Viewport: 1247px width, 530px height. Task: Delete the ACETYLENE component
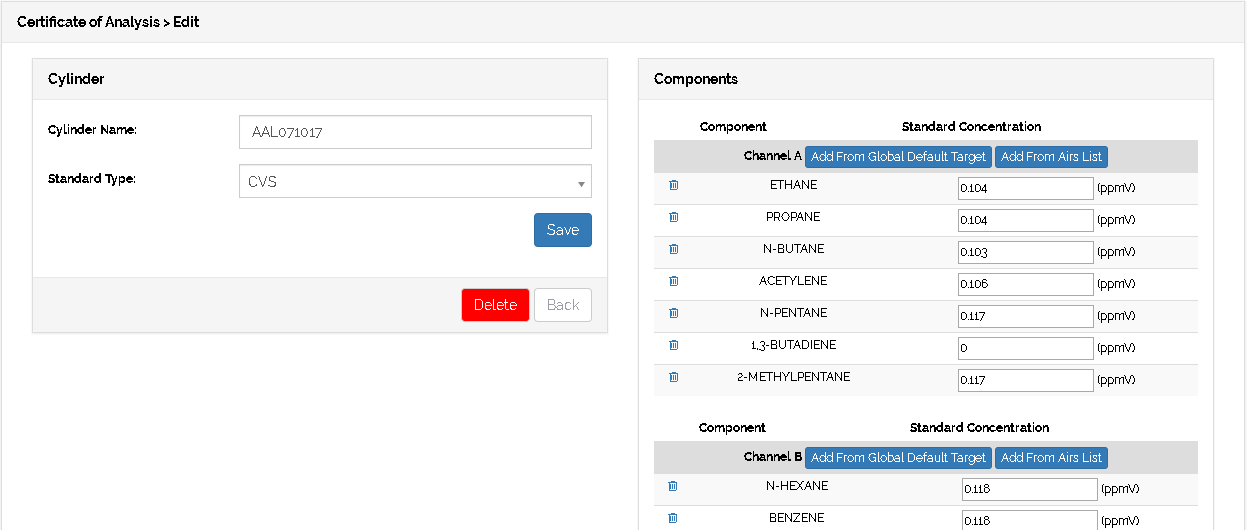click(673, 281)
